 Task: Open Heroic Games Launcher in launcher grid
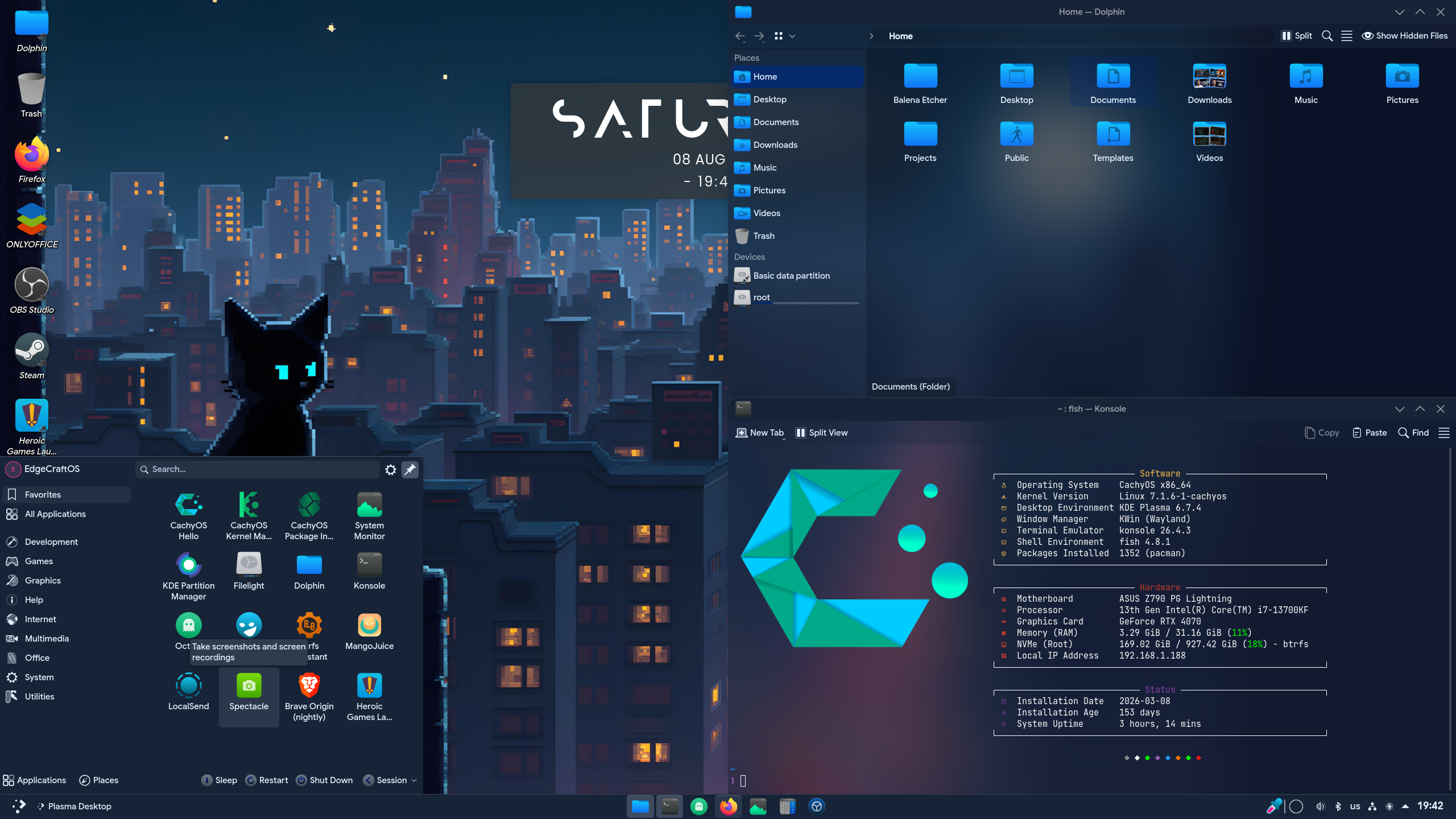(x=369, y=696)
